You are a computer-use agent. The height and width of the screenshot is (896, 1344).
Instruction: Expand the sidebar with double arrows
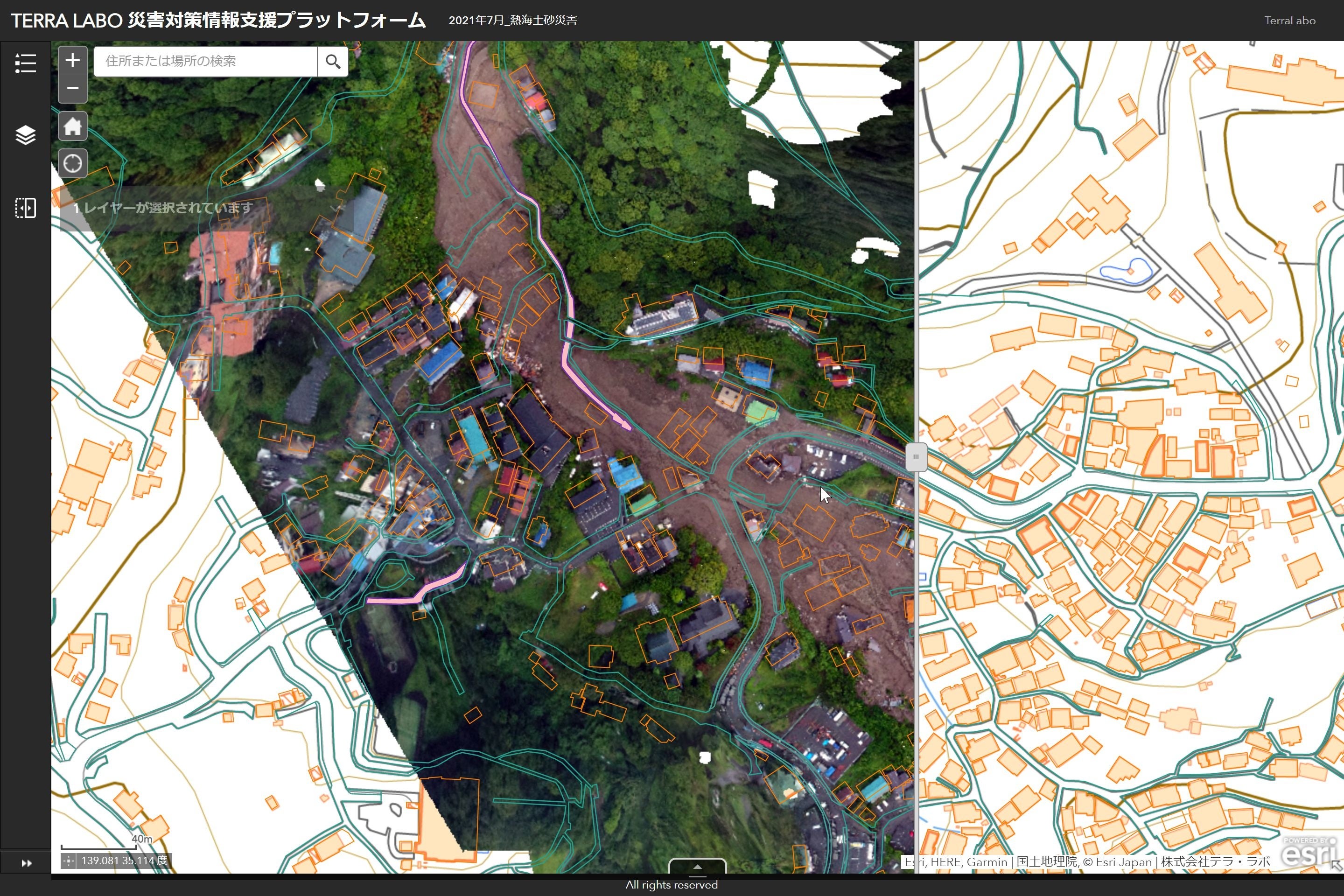coord(26,863)
